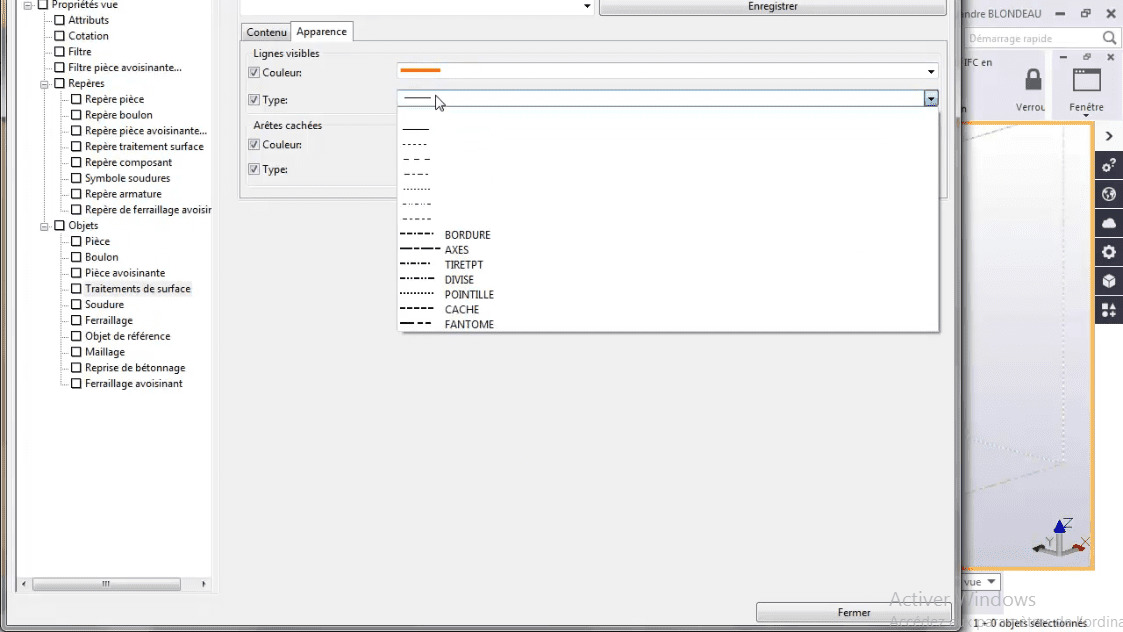Collapse the Objets tree node
Screen dimensions: 1123x632
click(45, 226)
